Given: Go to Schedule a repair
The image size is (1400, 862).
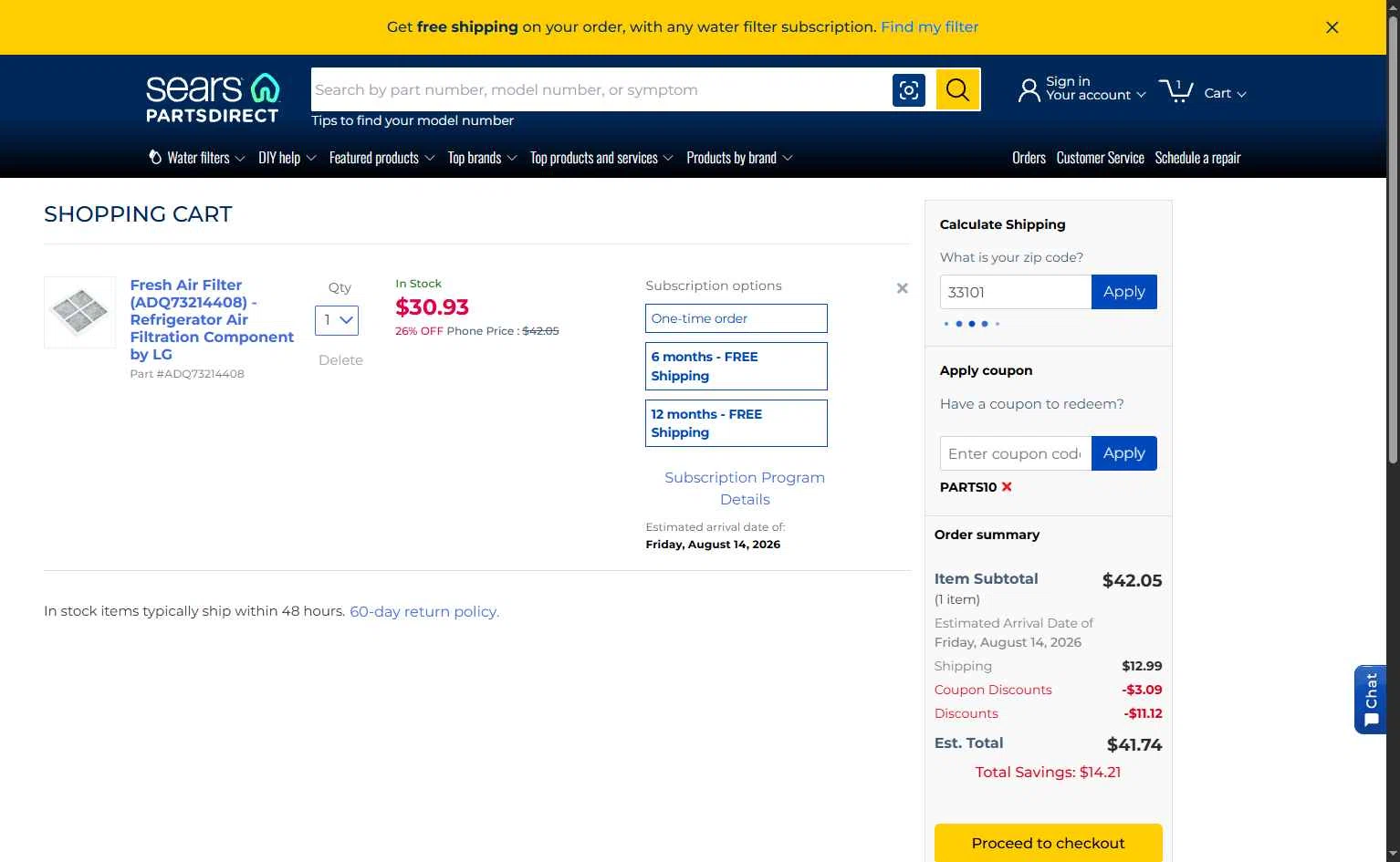Looking at the screenshot, I should tap(1197, 158).
